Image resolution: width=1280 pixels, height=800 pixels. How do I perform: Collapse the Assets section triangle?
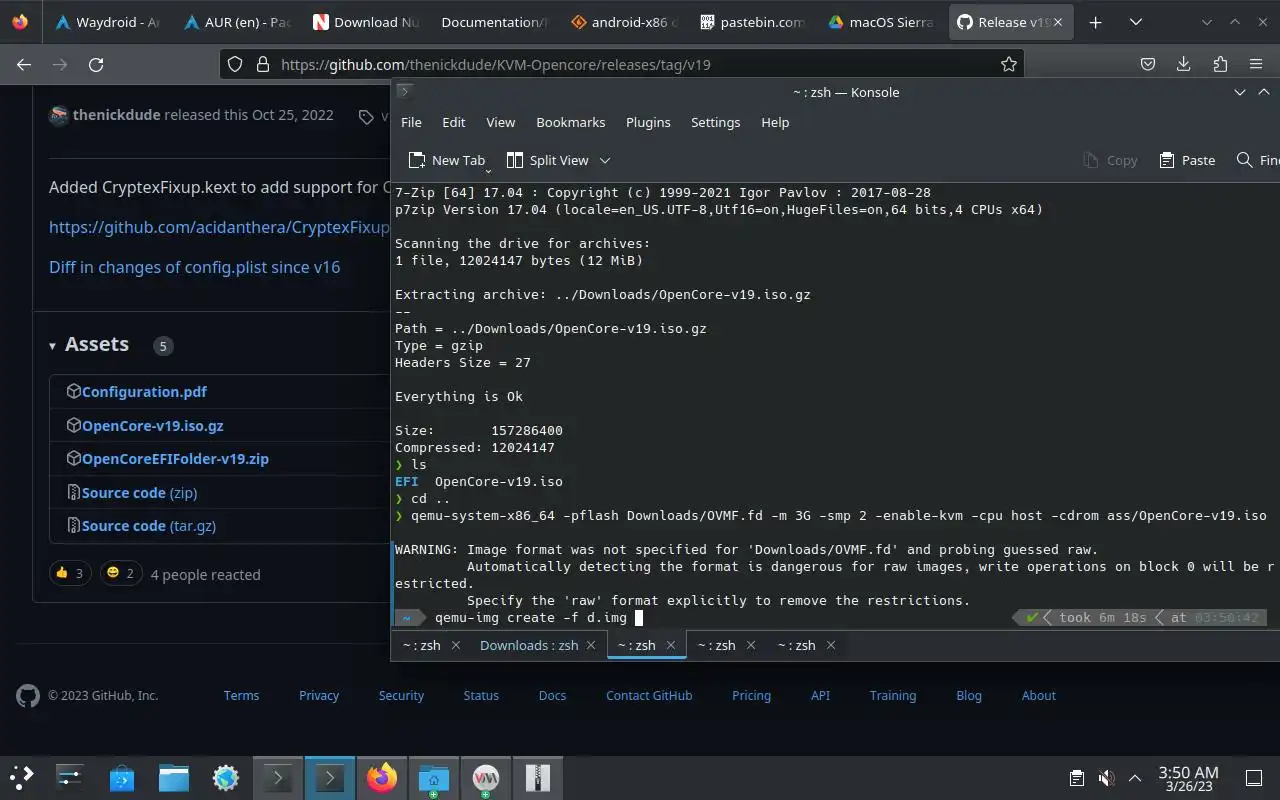[x=52, y=346]
